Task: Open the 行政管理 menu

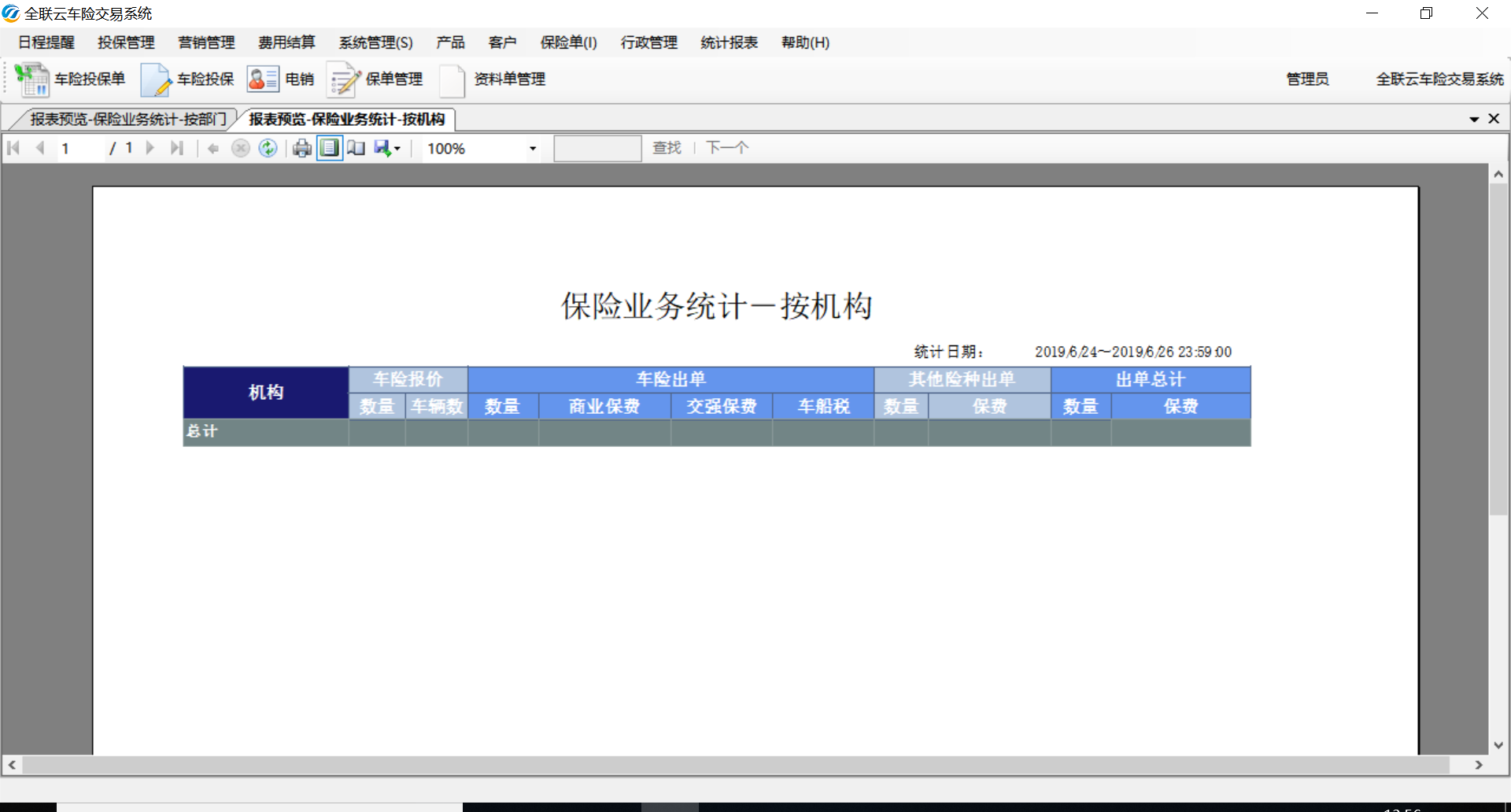Action: click(648, 42)
